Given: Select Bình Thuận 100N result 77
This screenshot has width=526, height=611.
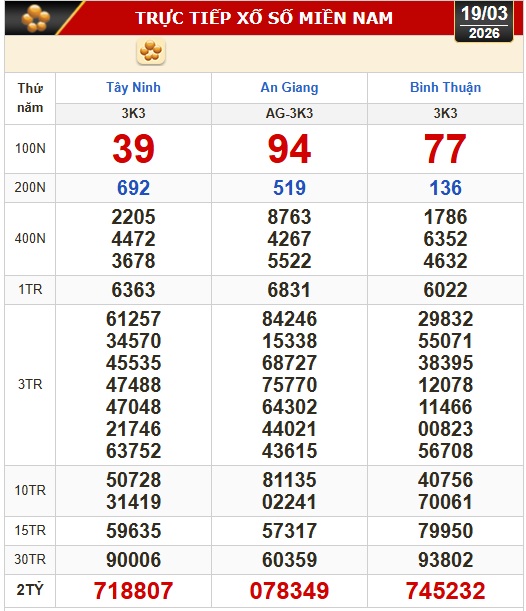Looking at the screenshot, I should (445, 149).
